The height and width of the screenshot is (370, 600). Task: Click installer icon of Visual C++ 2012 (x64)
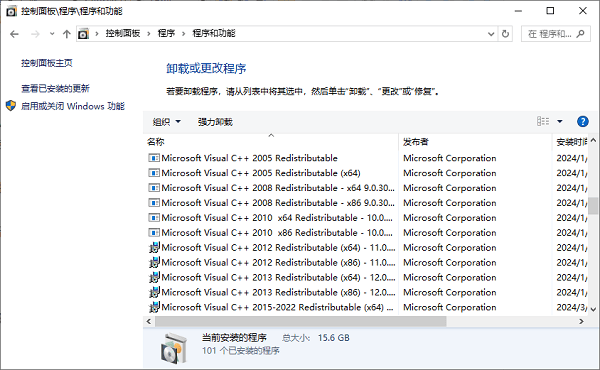(154, 248)
